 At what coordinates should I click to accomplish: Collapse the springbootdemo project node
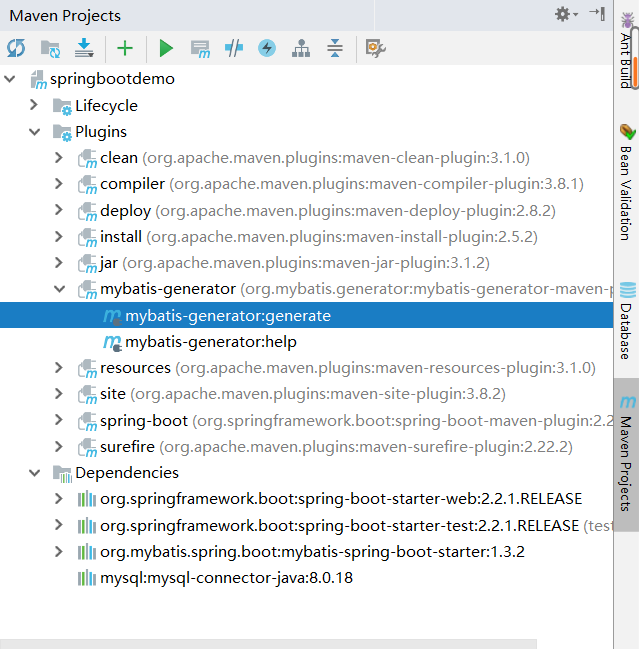click(x=10, y=79)
